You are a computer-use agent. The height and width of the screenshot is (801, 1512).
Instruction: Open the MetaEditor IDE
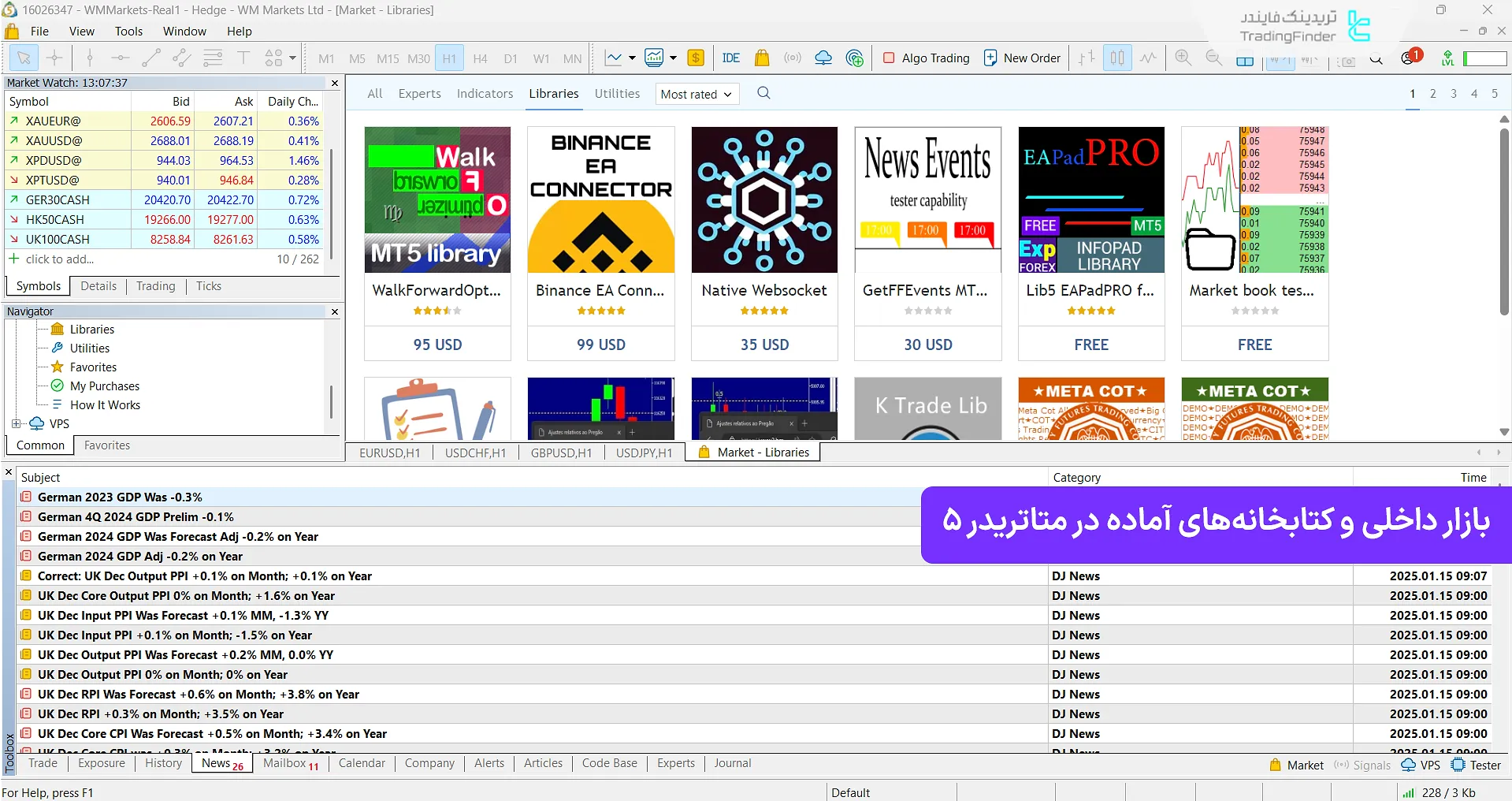[x=731, y=58]
